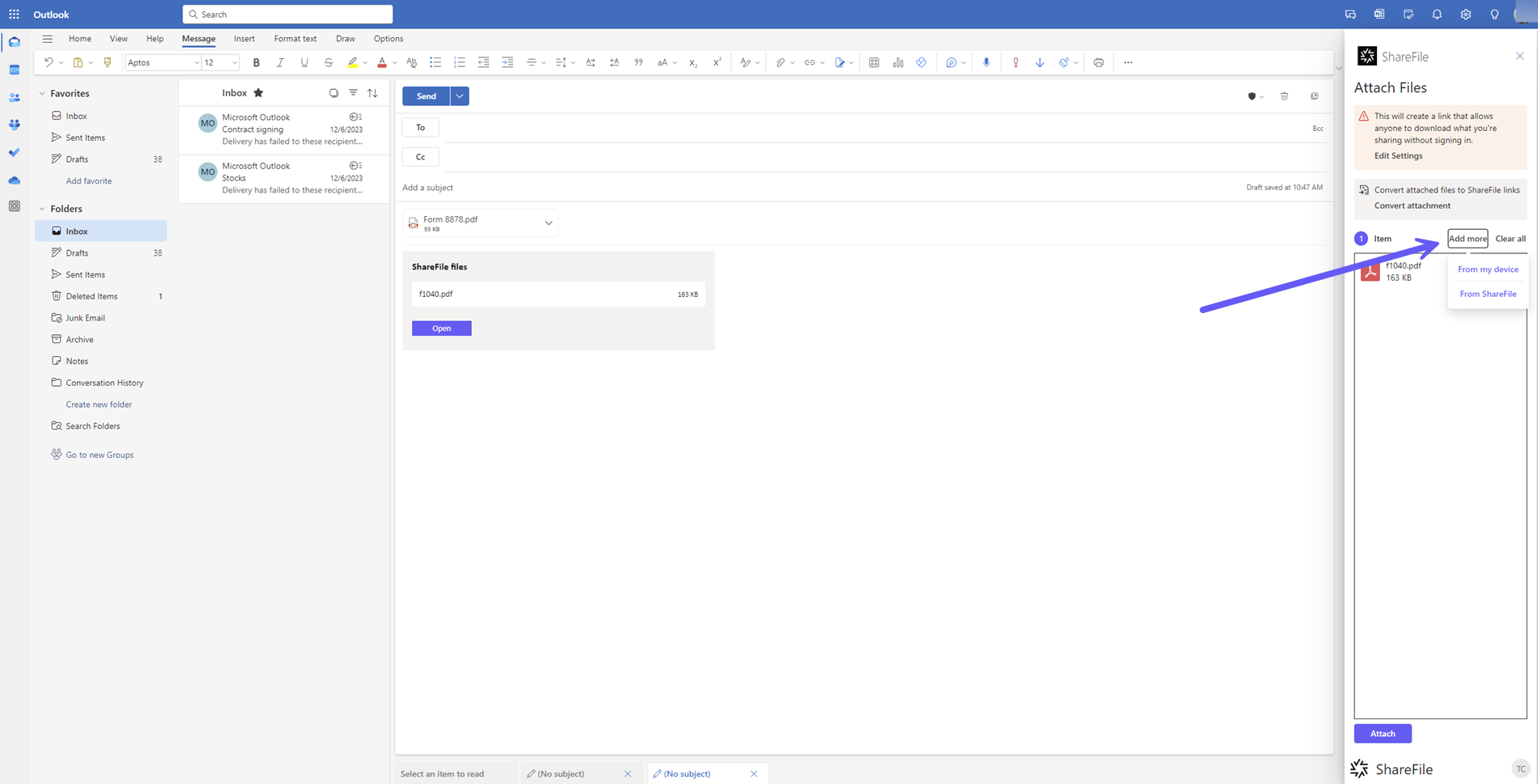Image resolution: width=1538 pixels, height=784 pixels.
Task: Expand the Send options arrow
Action: click(460, 96)
